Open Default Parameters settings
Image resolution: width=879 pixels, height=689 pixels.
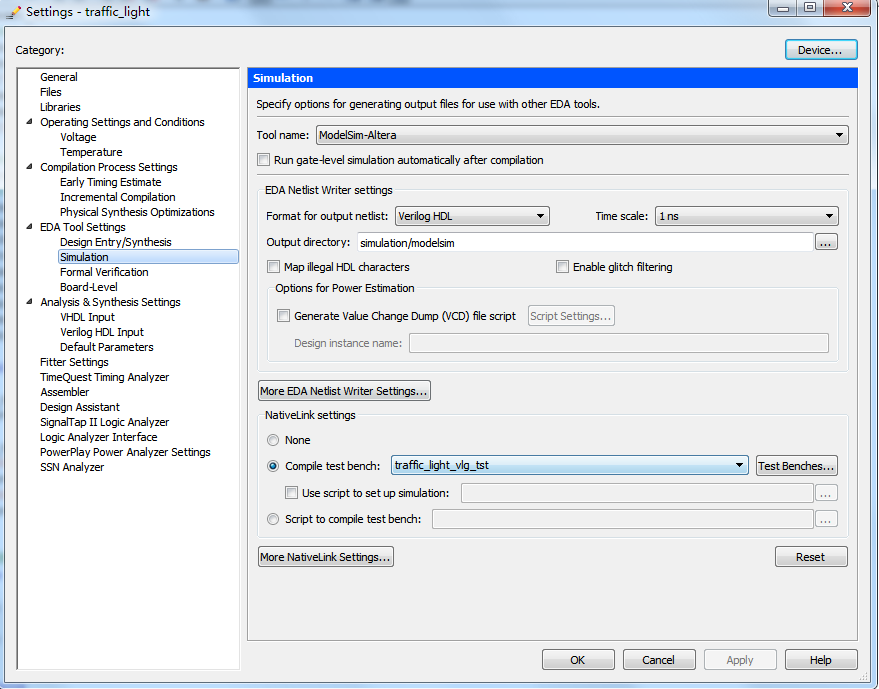[x=107, y=347]
